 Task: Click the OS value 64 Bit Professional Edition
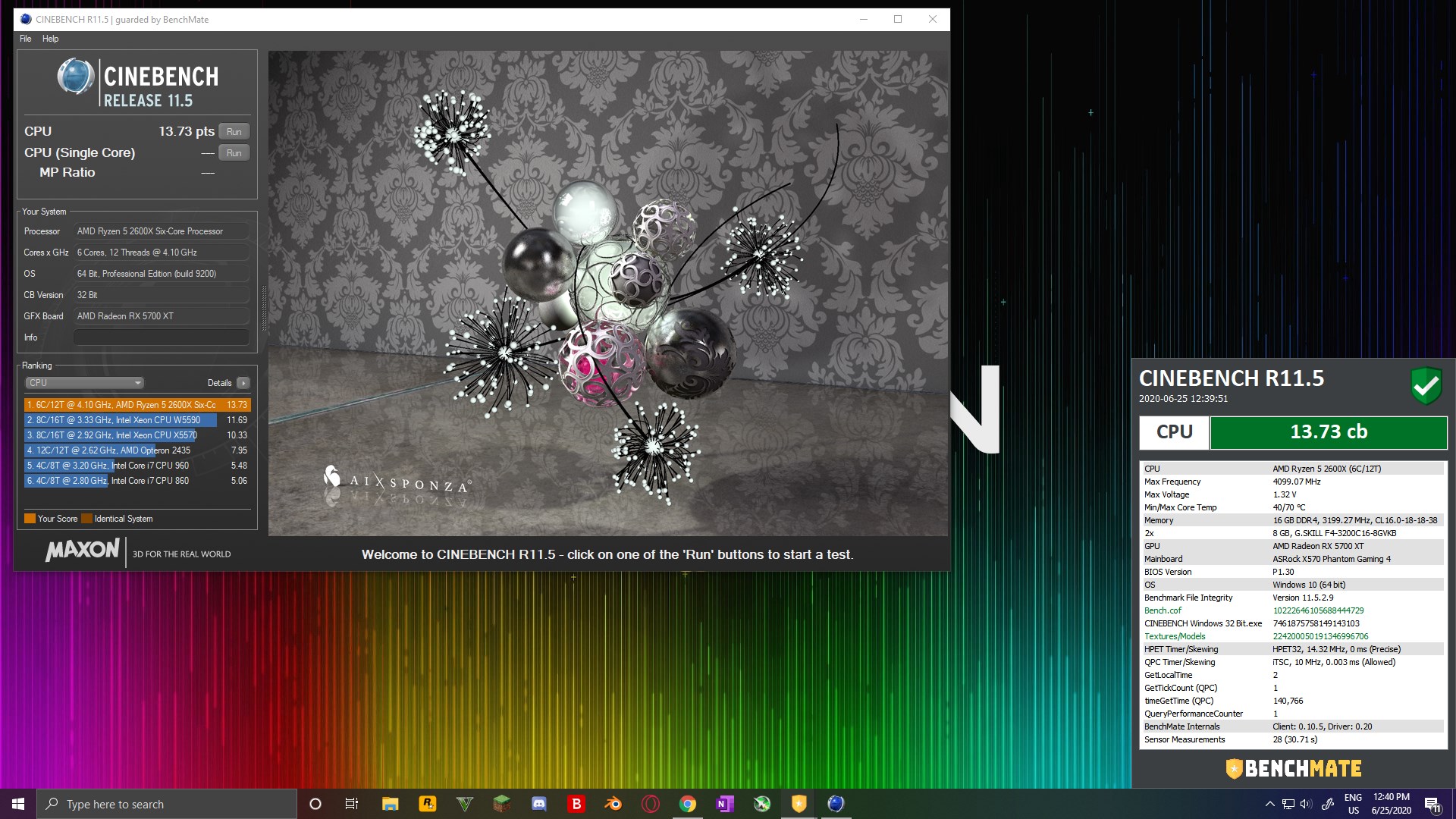point(162,274)
